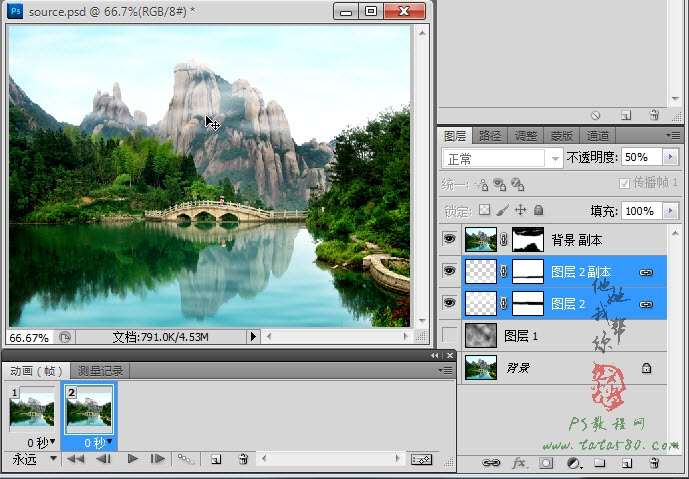
Task: Hide the 背景 副本 layer
Action: 449,240
